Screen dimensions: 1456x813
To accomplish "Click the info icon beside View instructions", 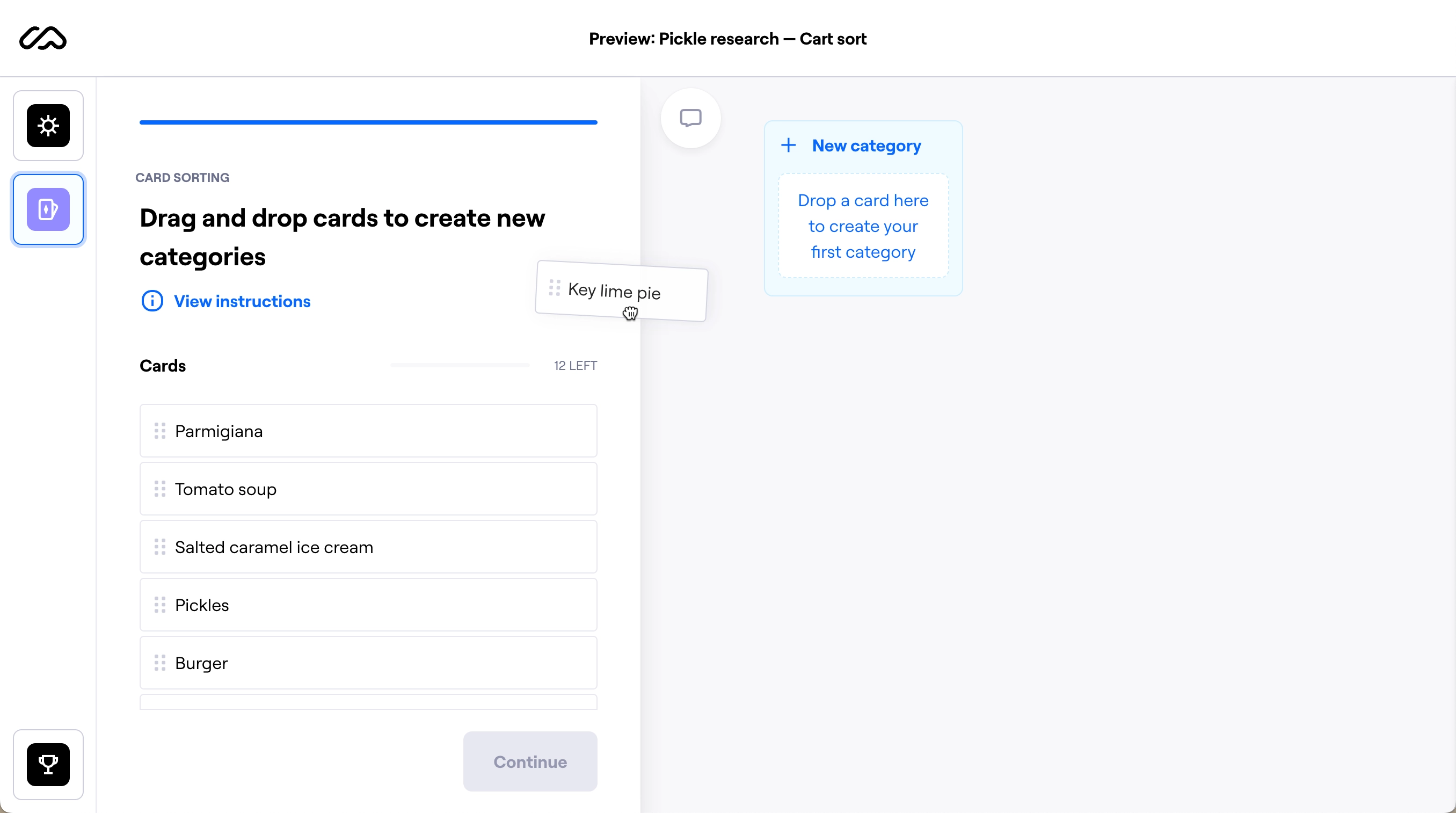I will point(151,301).
